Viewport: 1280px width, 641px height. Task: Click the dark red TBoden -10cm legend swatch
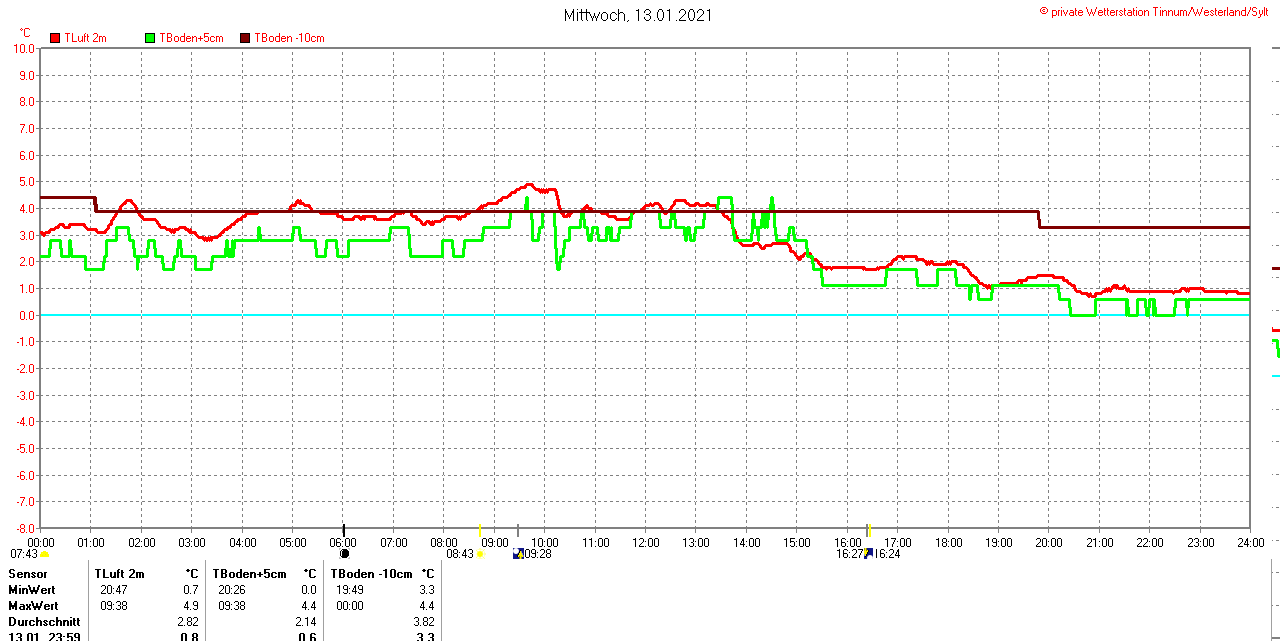[245, 38]
